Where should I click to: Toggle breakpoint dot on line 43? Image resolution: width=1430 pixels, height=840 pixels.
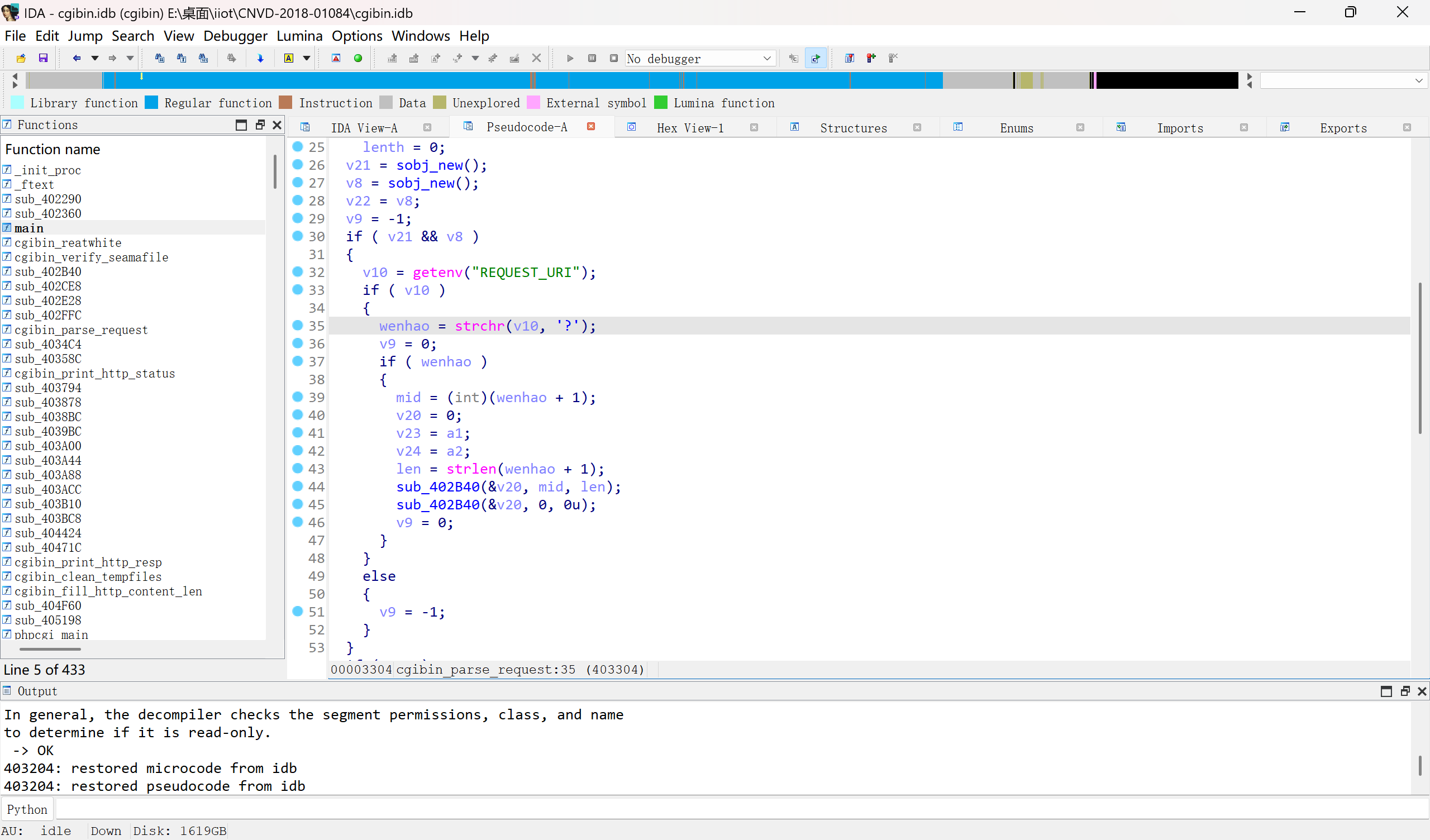click(x=297, y=468)
